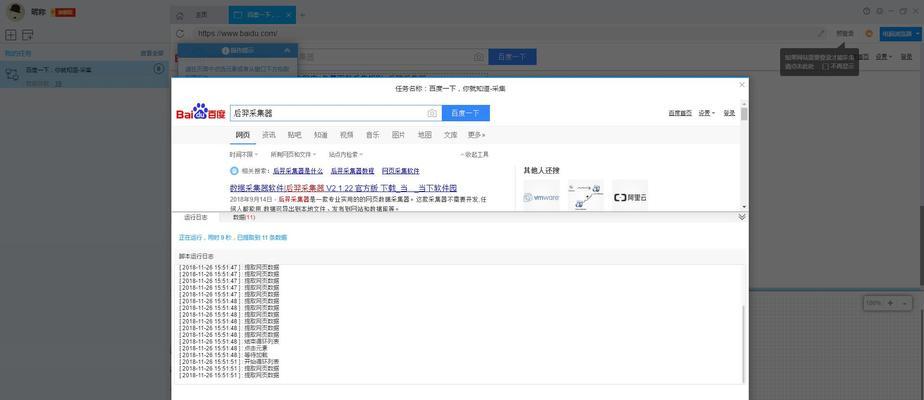924x400 pixels.
Task: Select the 网页 search tab
Action: coord(243,135)
